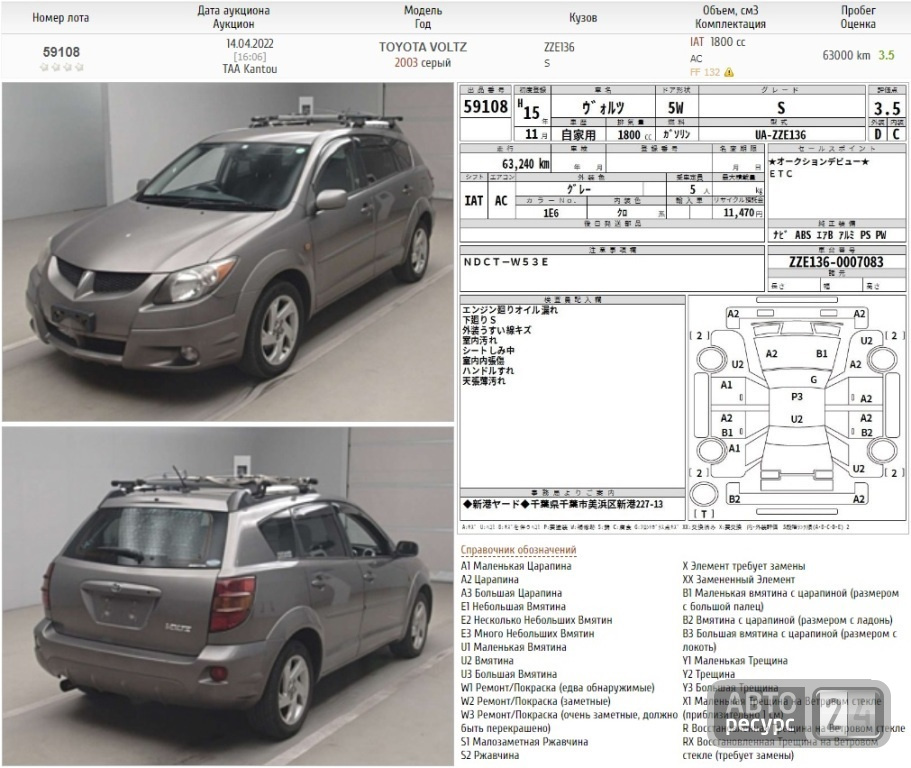Click the IAT 1800 cc engine text
Screen dimensions: 911x768
(x=718, y=42)
